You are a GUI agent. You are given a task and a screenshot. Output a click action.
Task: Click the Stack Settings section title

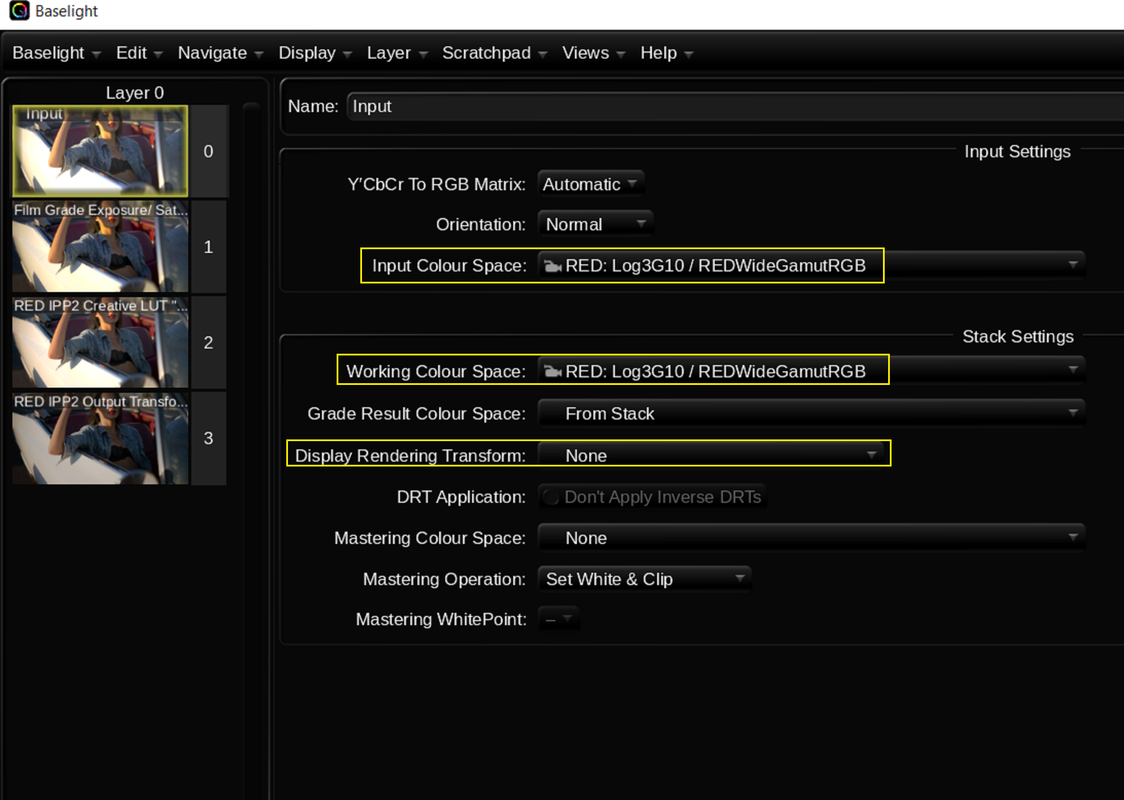pos(1017,336)
